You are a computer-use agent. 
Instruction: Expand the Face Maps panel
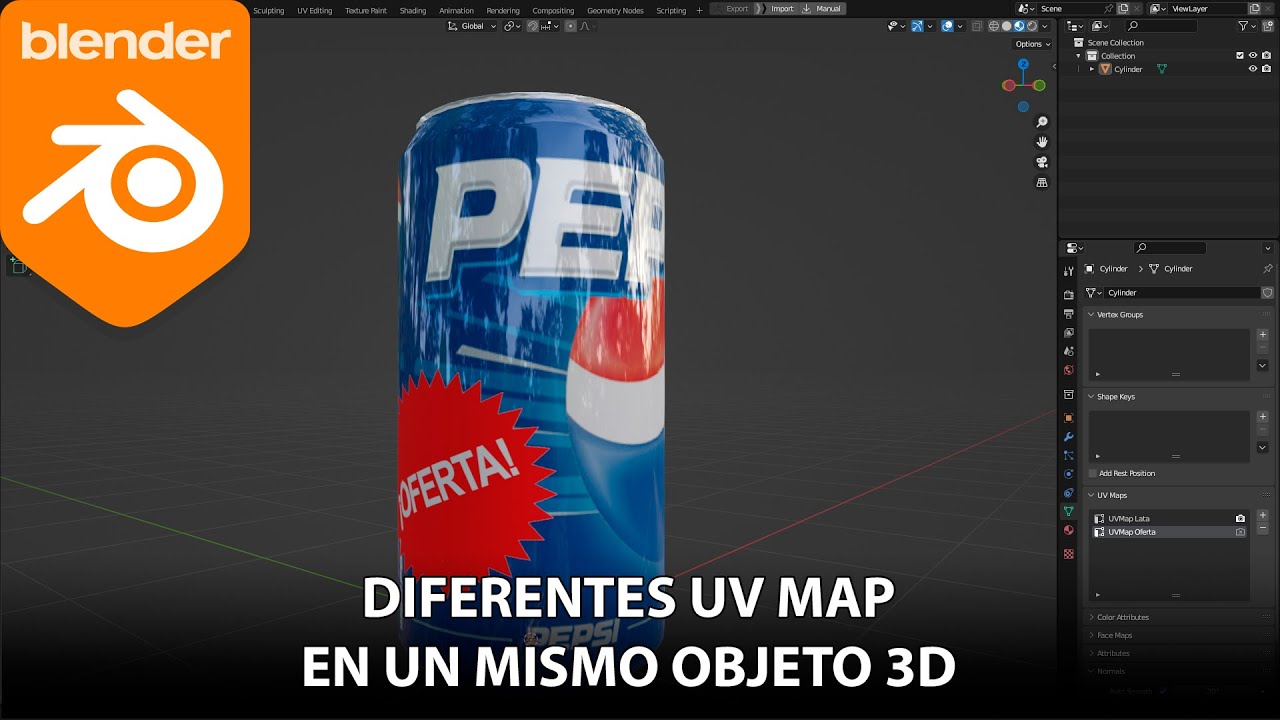coord(1091,635)
